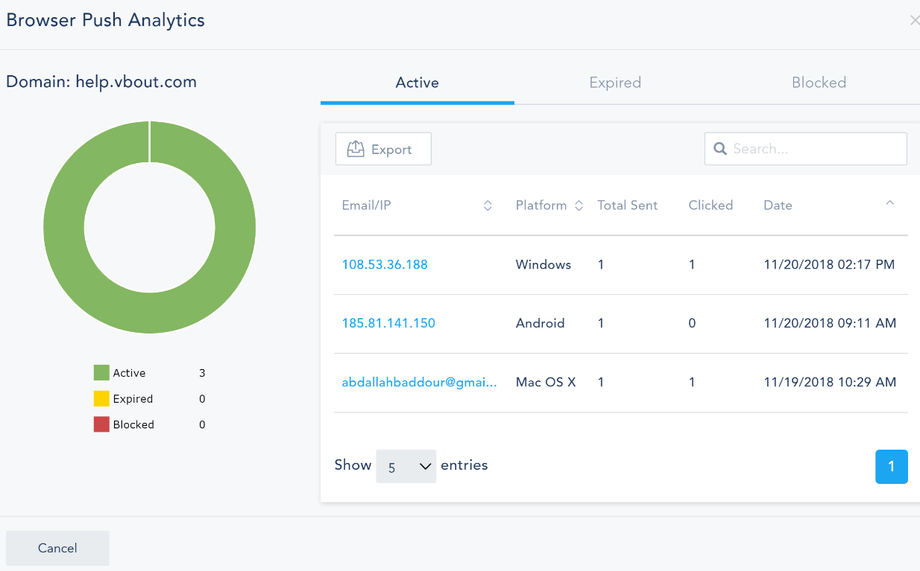The width and height of the screenshot is (920, 571).
Task: Click the export tray icon
Action: [x=355, y=149]
